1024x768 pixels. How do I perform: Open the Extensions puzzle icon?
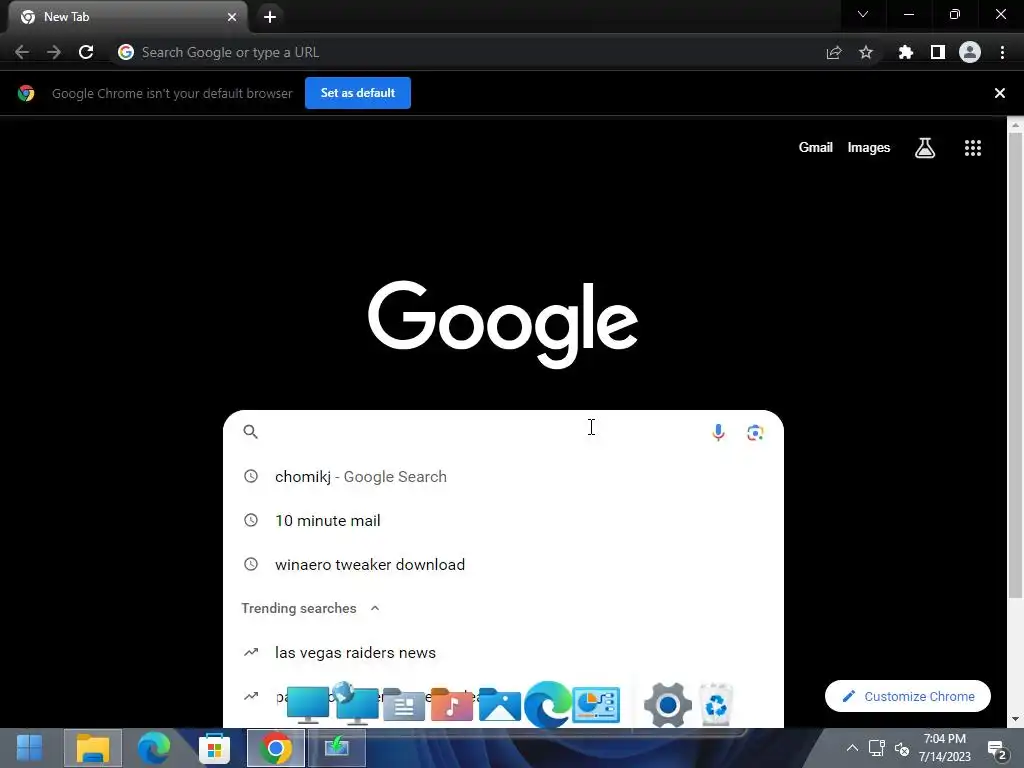click(905, 52)
